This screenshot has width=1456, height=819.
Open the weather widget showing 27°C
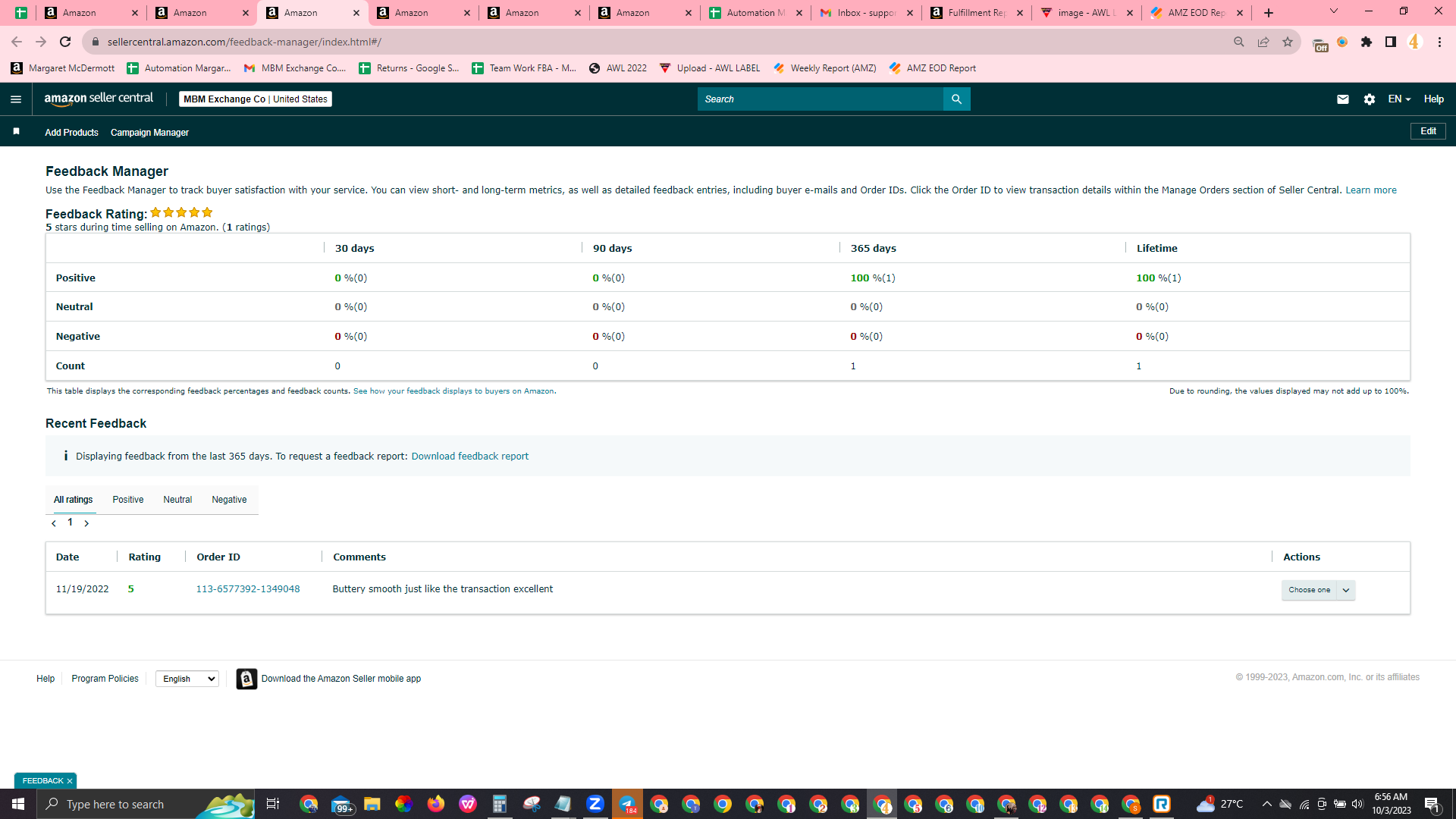(x=1219, y=804)
